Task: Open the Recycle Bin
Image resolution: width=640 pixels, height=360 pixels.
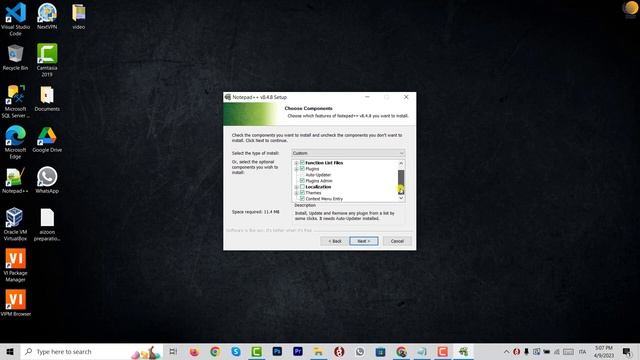Action: pos(16,57)
